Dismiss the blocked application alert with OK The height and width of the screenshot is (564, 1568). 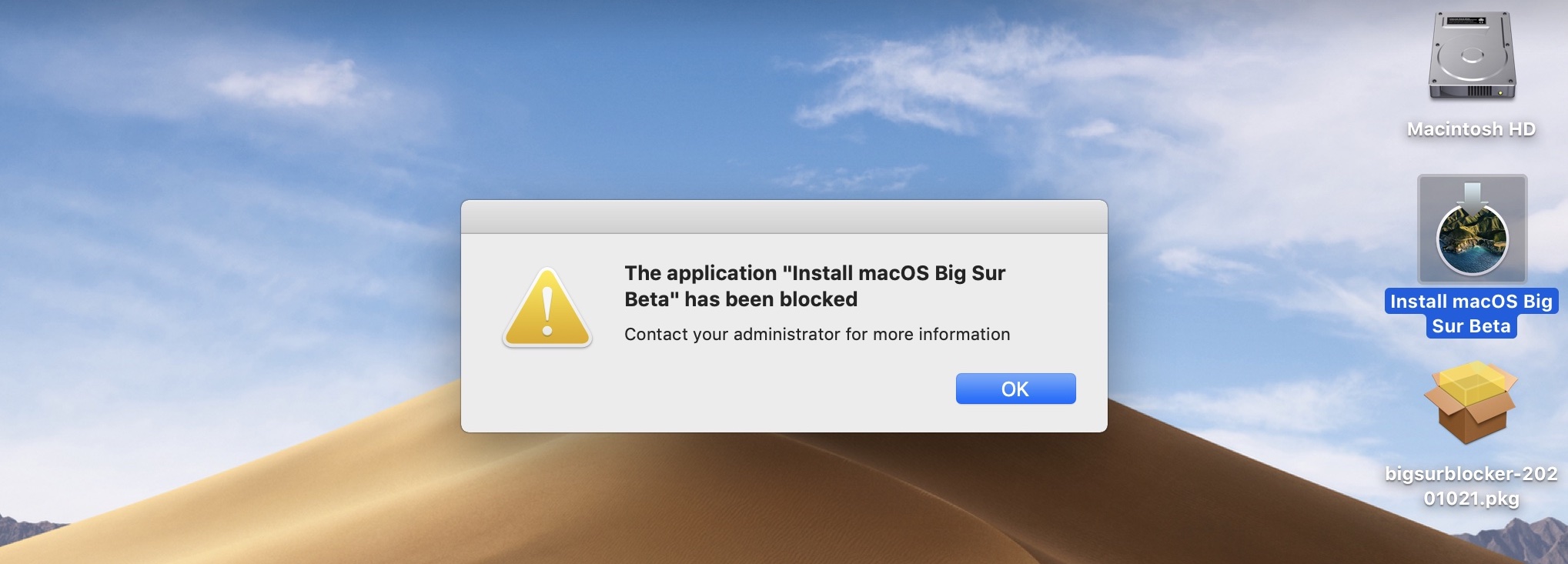tap(1015, 389)
